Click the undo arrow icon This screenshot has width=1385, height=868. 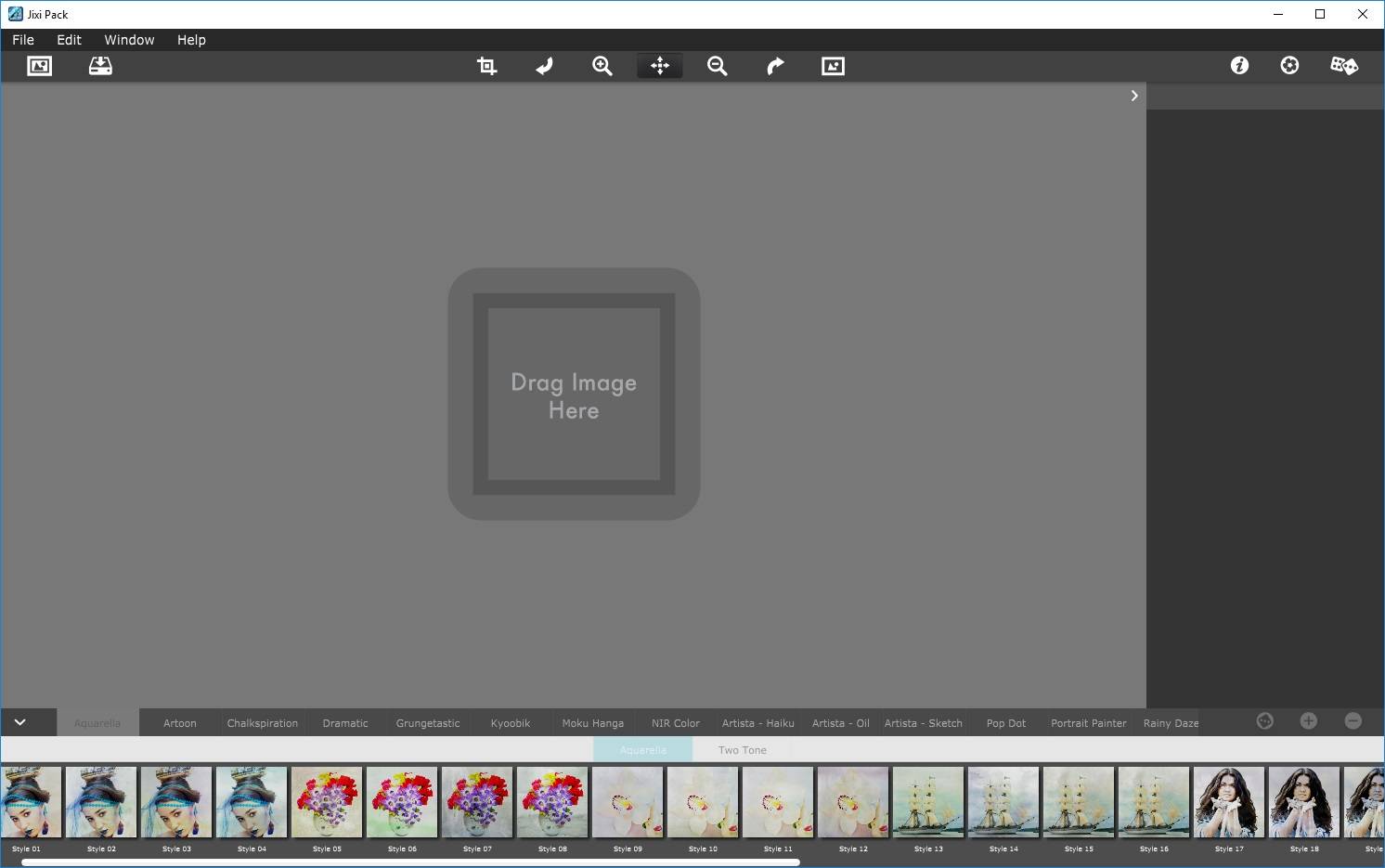(x=545, y=66)
